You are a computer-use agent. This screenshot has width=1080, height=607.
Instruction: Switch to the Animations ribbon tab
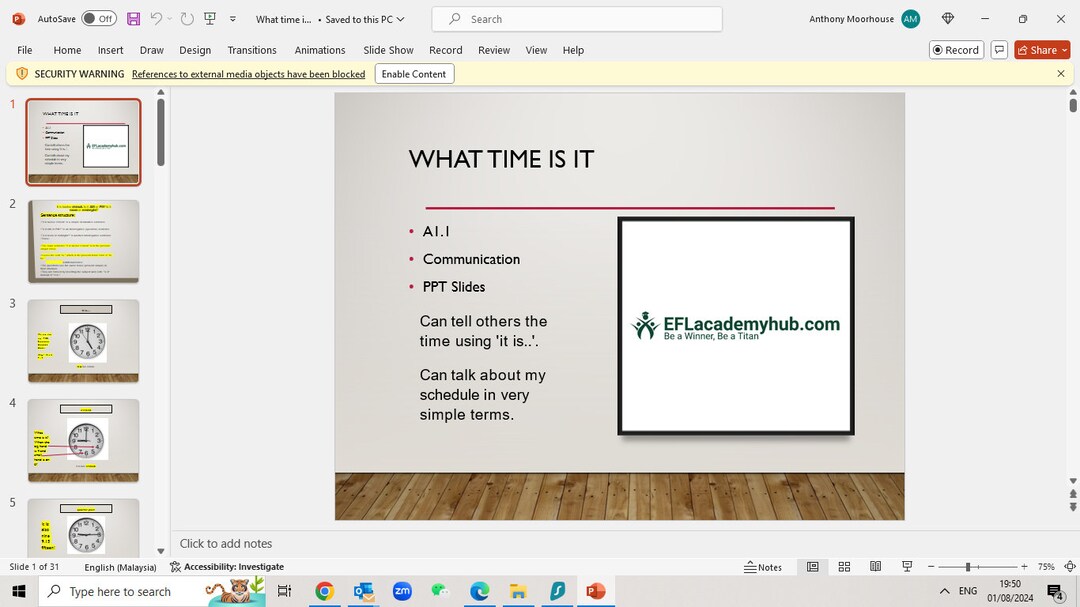(319, 50)
